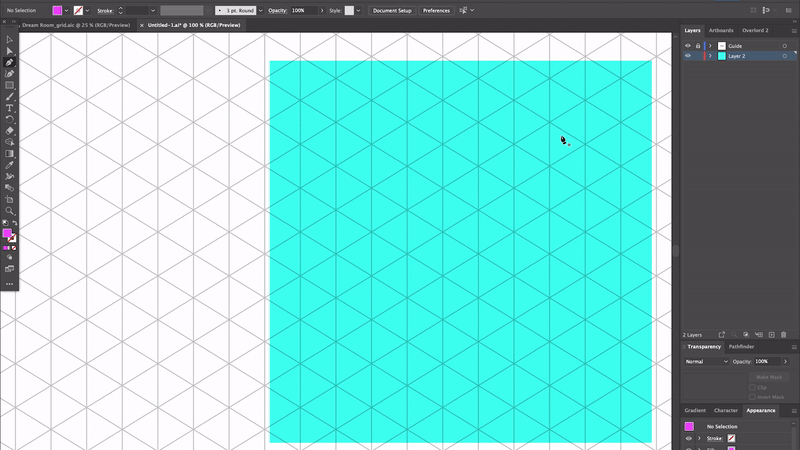800x450 pixels.
Task: Switch to the Character tab
Action: pos(726,411)
